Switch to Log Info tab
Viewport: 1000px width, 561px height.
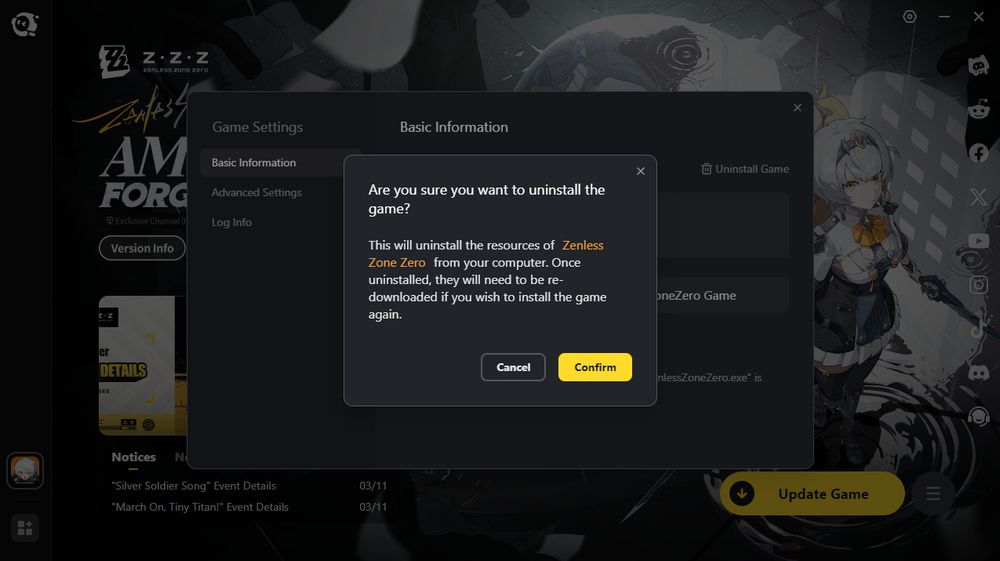tap(232, 222)
